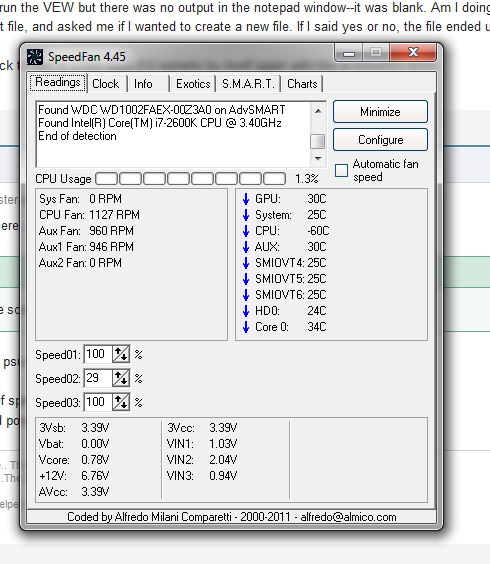Click the SpeedFan app icon in title bar
490x564 pixels.
(35, 57)
